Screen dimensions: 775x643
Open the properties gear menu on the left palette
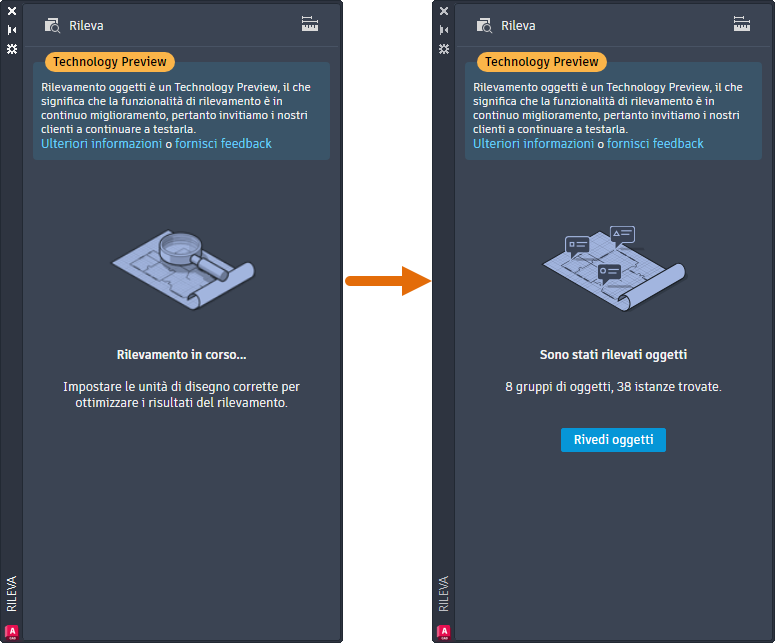tap(12, 48)
